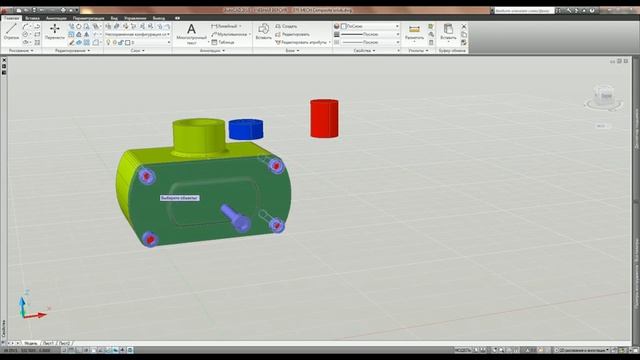Image resolution: width=640 pixels, height=360 pixels.
Task: Click the copy icon in Буфер обмена
Action: coord(464,34)
